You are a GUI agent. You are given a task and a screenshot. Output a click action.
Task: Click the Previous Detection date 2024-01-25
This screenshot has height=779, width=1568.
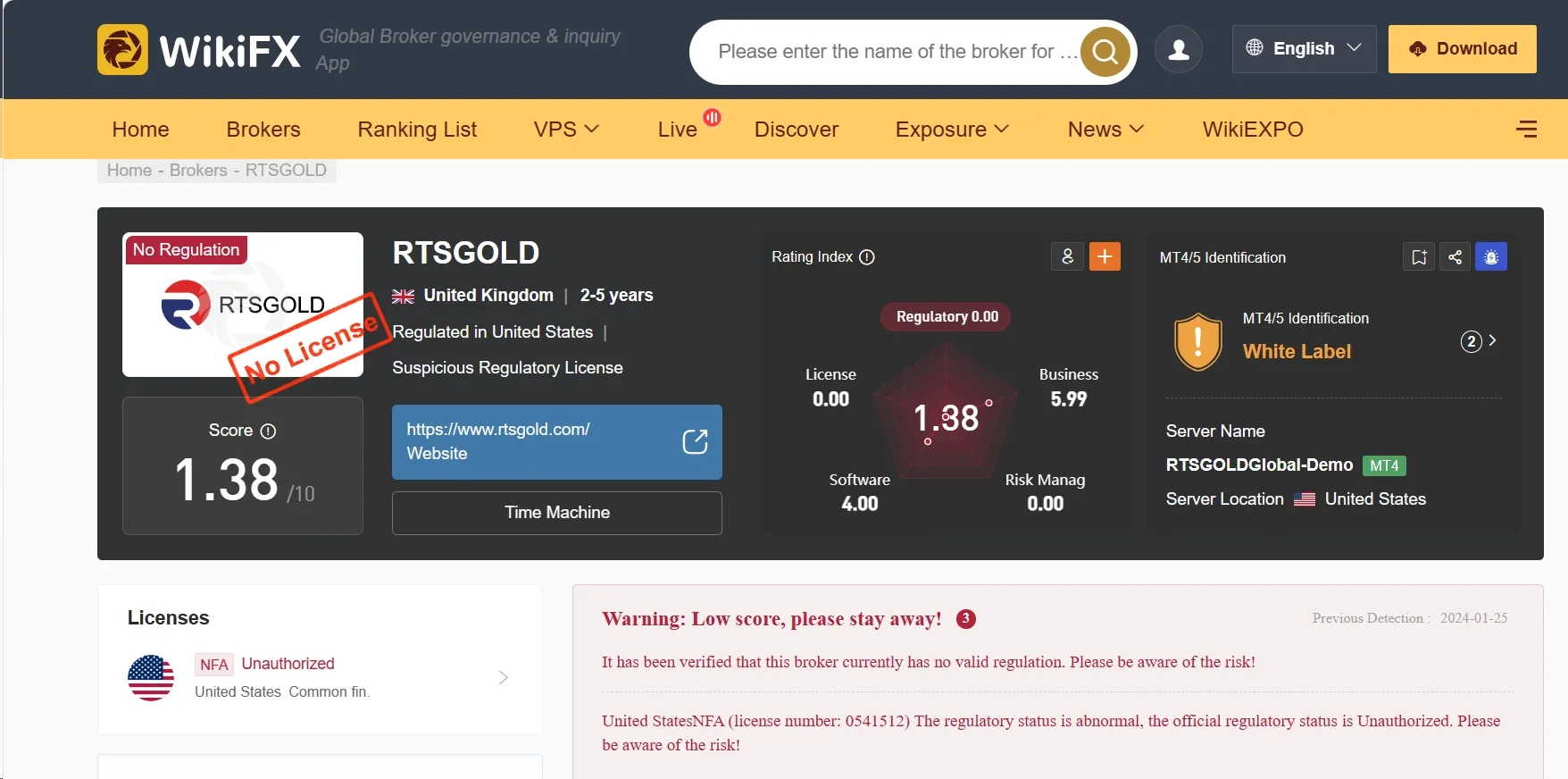click(1473, 618)
